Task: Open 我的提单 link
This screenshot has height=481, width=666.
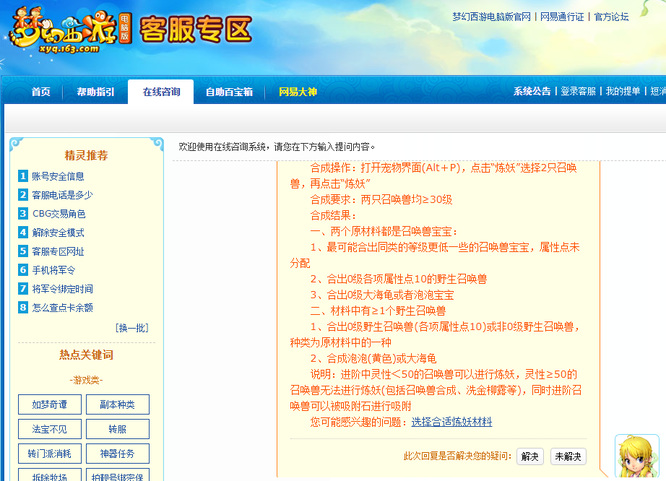Action: pos(623,91)
